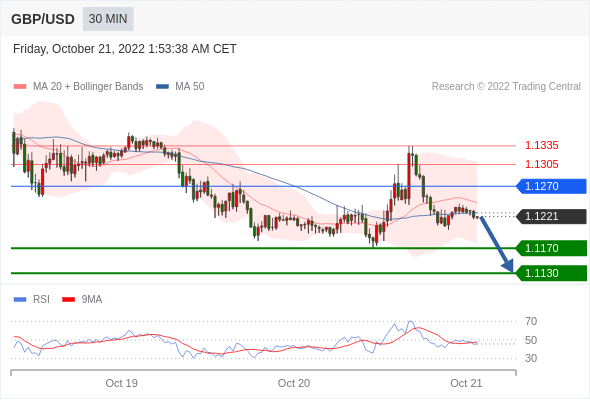The height and width of the screenshot is (400, 590).
Task: Click the 1.1305 resistance level label
Action: [541, 164]
